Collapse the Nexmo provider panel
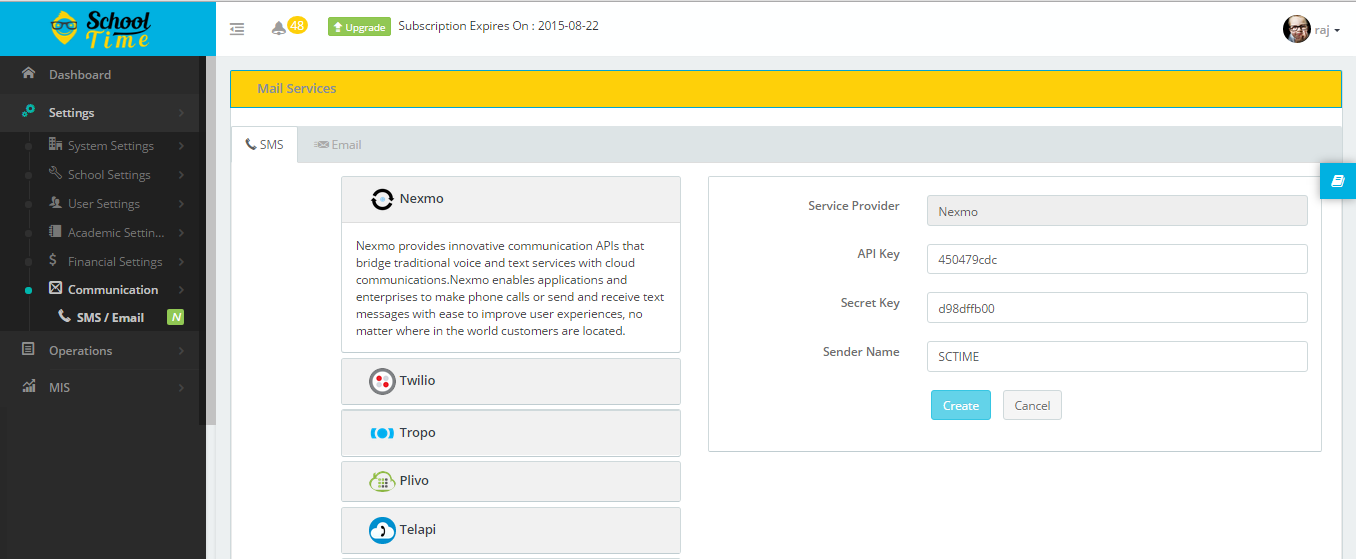The height and width of the screenshot is (559, 1356). click(x=511, y=199)
